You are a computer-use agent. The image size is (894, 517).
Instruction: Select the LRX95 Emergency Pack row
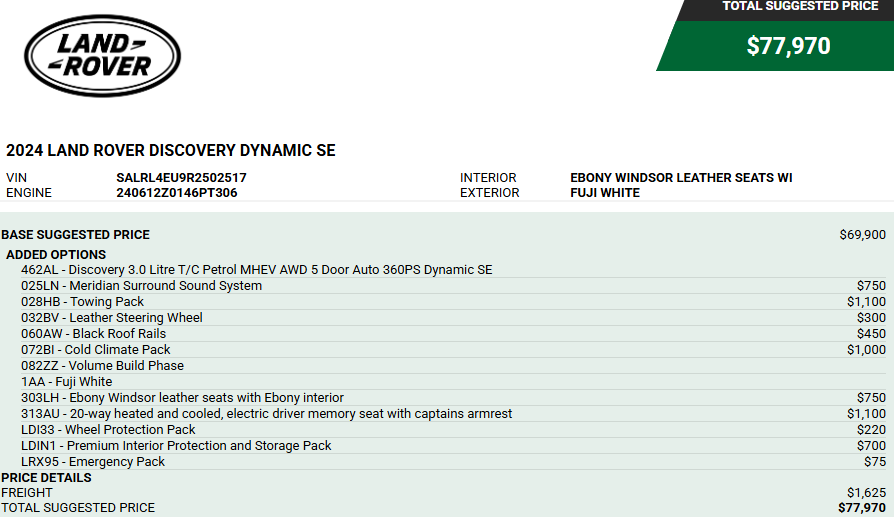453,461
